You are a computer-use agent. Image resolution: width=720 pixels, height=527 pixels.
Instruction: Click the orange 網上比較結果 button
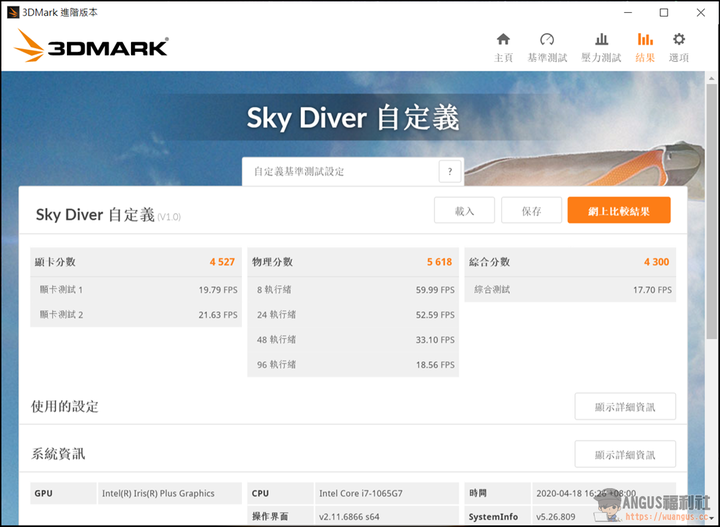(x=619, y=211)
